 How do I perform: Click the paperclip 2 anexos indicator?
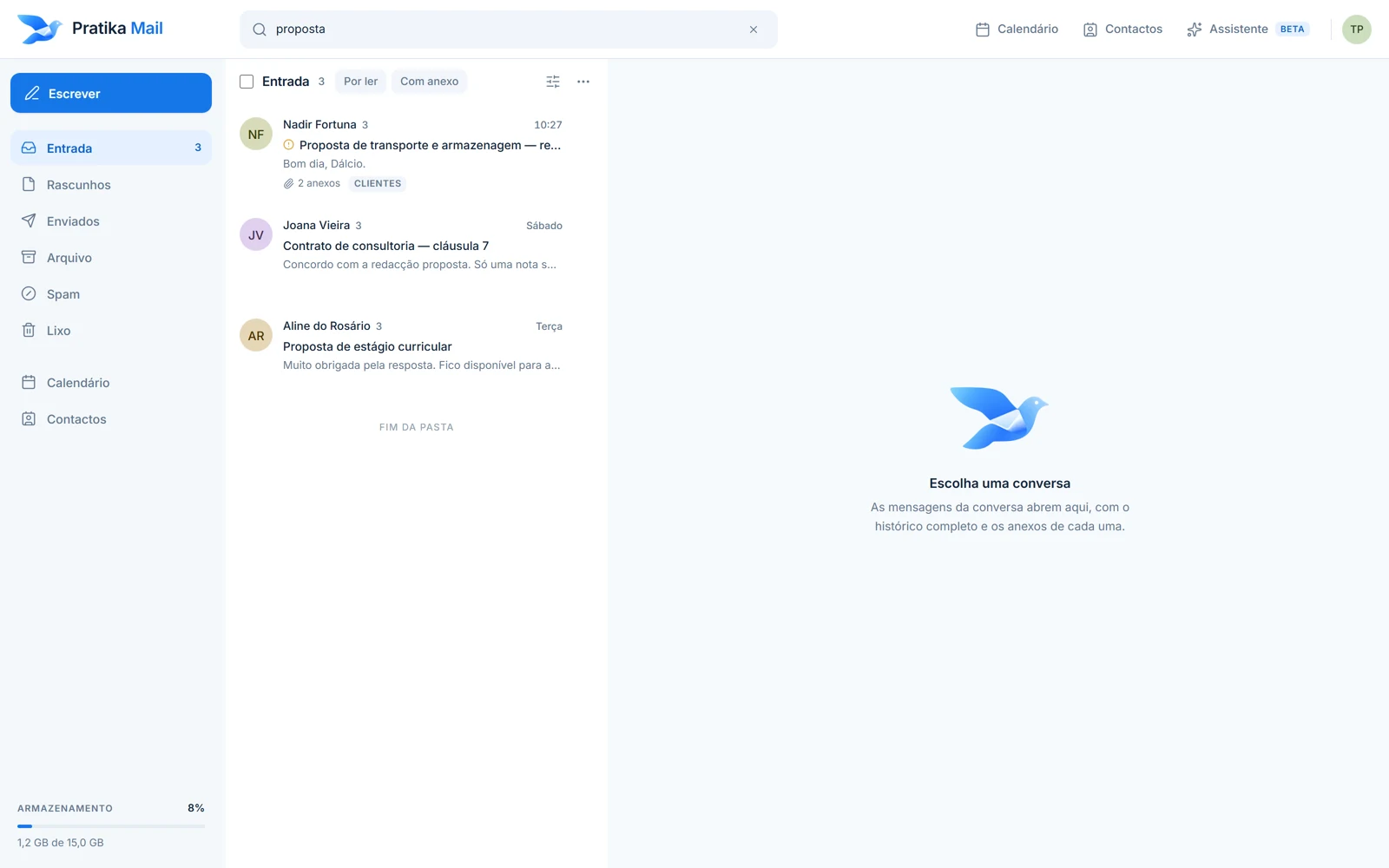coord(312,183)
